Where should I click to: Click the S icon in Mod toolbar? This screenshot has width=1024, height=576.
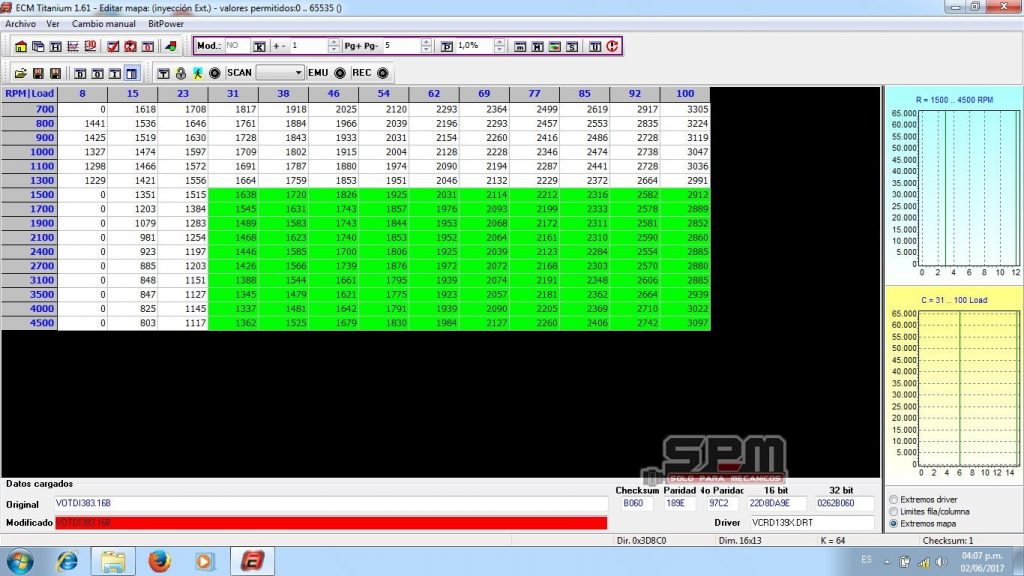pyautogui.click(x=572, y=46)
